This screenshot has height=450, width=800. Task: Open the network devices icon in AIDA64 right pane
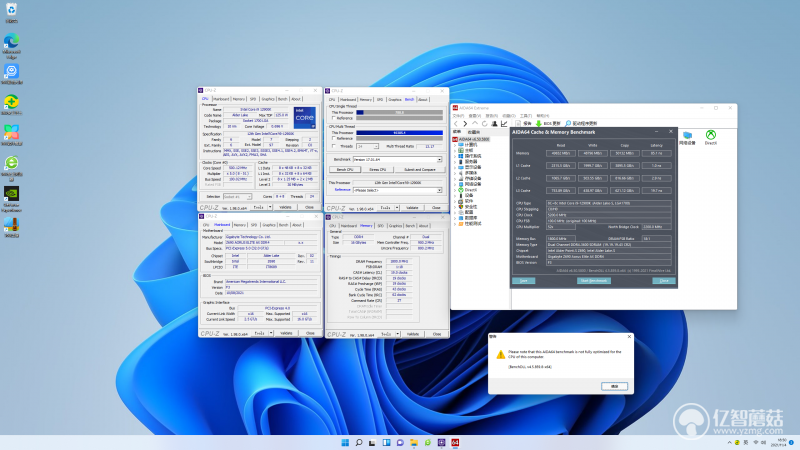click(x=688, y=137)
